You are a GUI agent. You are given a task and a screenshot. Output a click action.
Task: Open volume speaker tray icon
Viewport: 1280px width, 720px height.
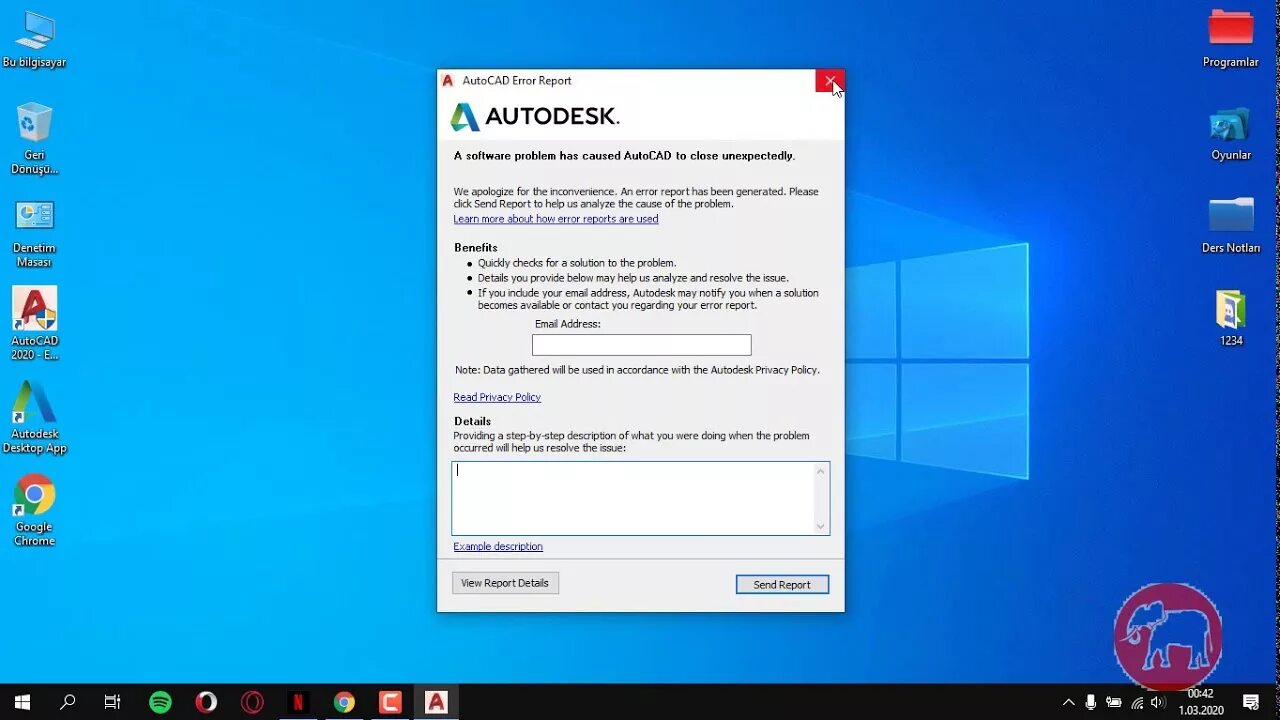click(1158, 702)
